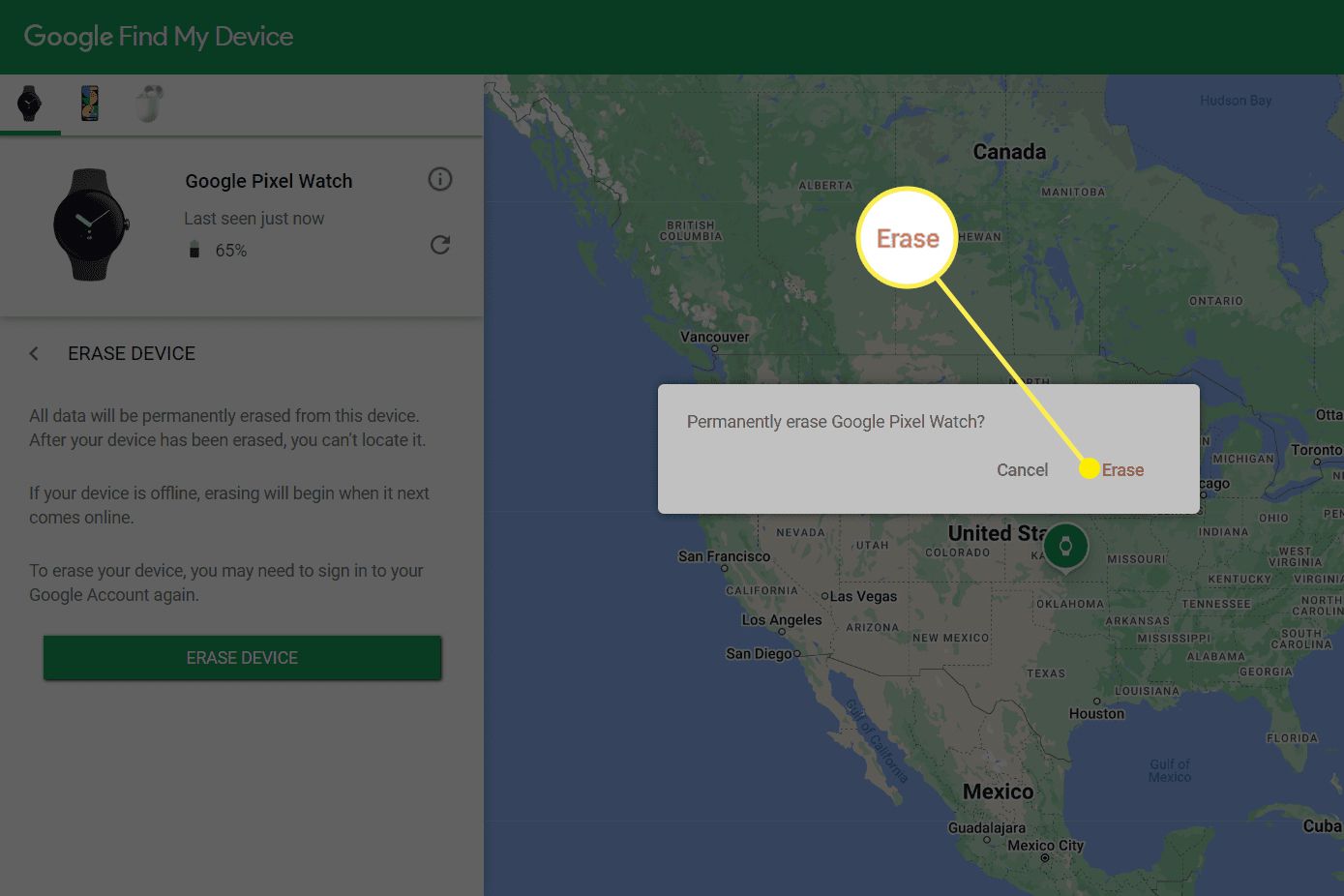Click the 'Last seen just now' text
The height and width of the screenshot is (896, 1344).
[254, 219]
